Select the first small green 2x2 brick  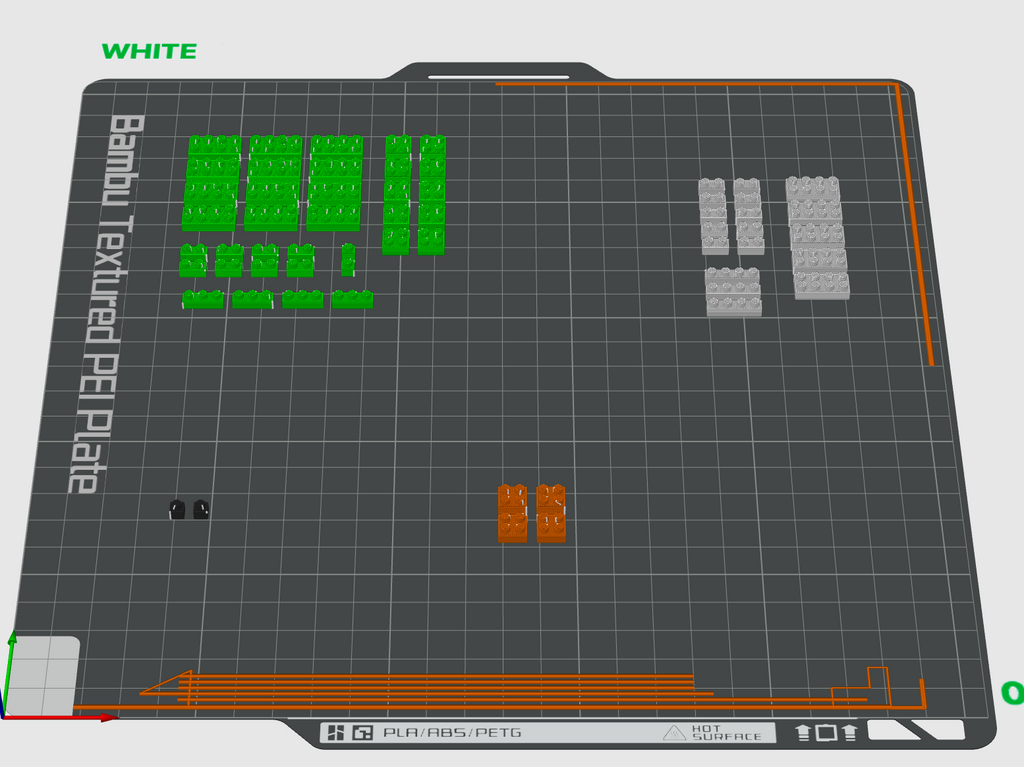(193, 261)
